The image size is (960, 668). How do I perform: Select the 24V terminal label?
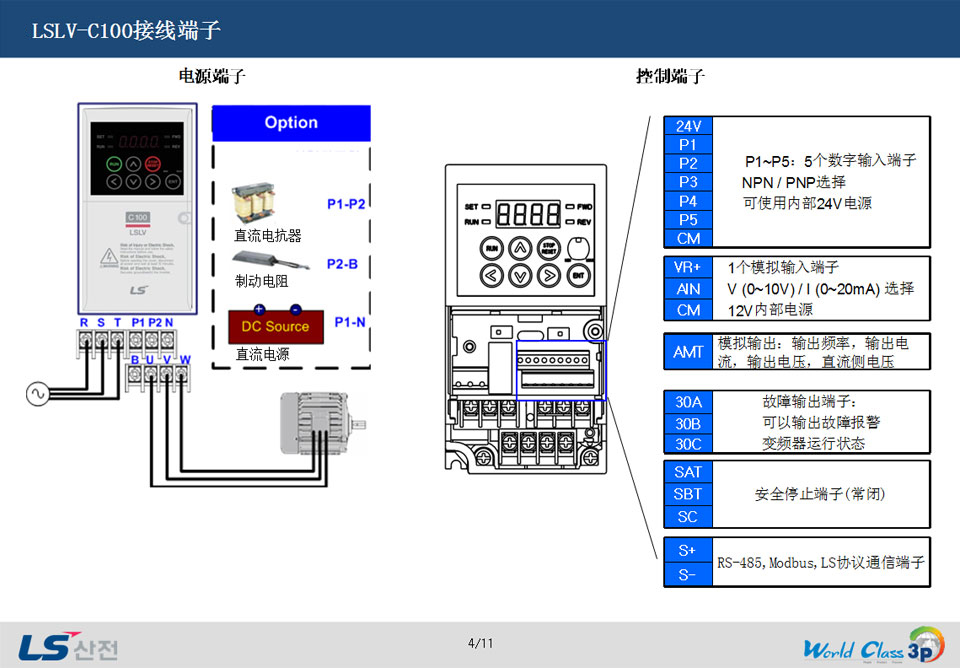click(688, 126)
